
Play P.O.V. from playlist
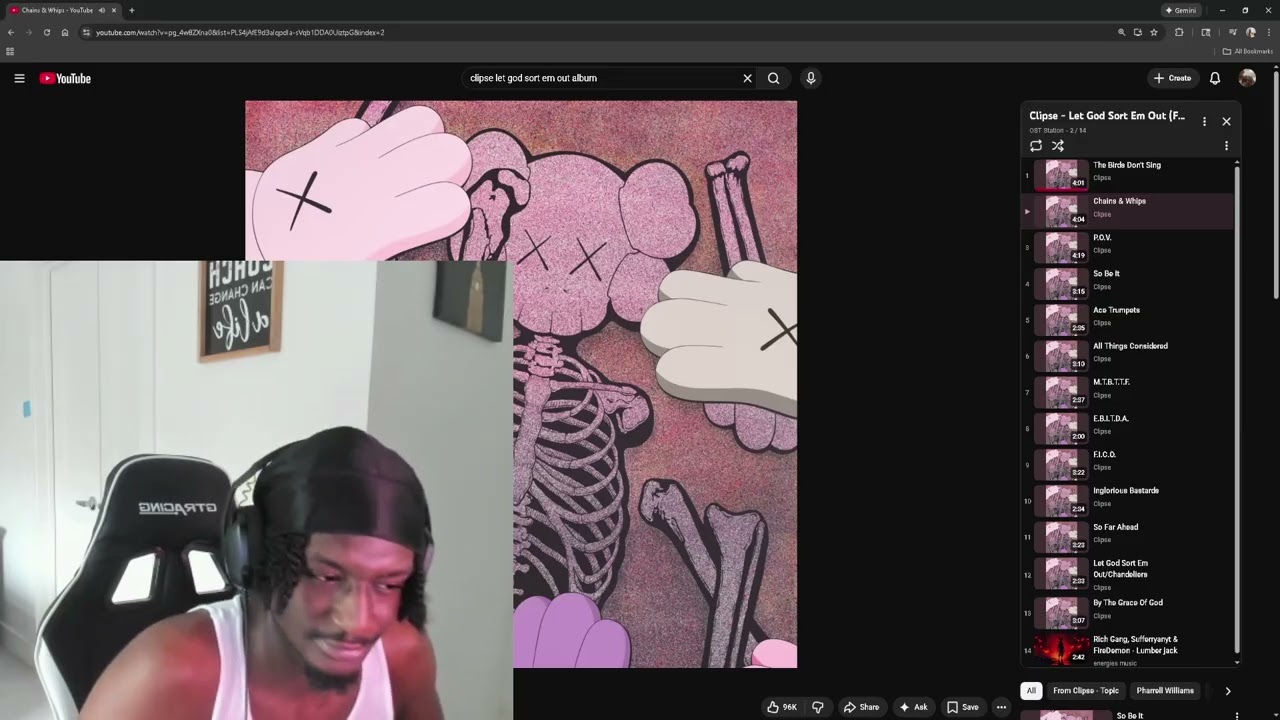(1127, 247)
